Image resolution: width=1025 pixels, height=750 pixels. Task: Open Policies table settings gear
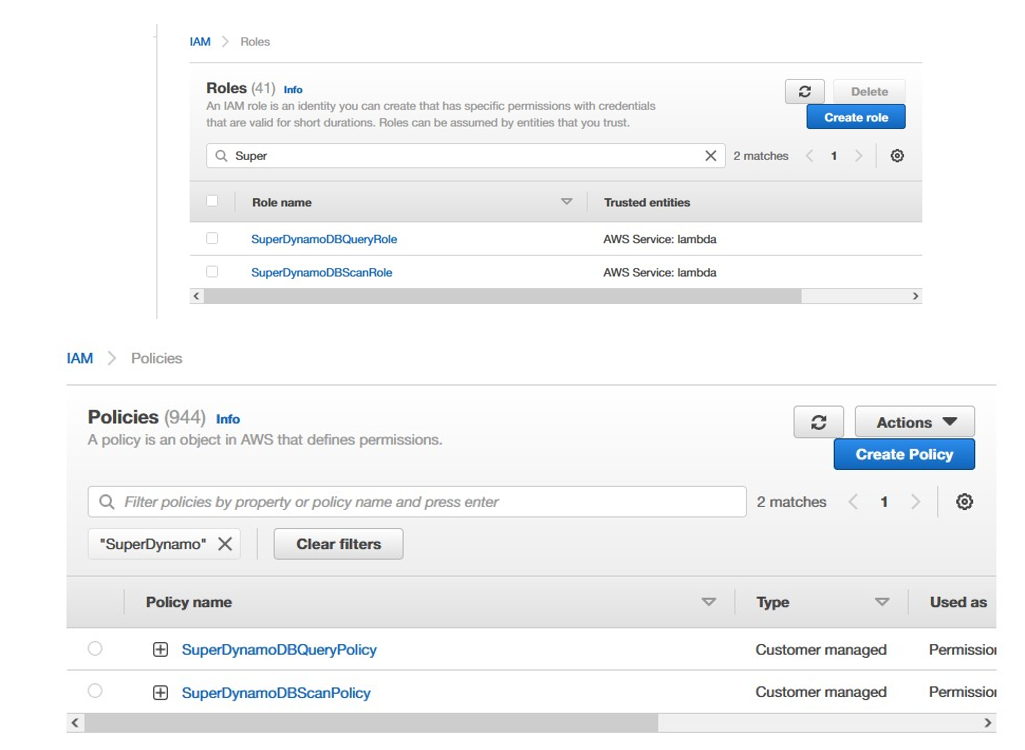pos(964,502)
